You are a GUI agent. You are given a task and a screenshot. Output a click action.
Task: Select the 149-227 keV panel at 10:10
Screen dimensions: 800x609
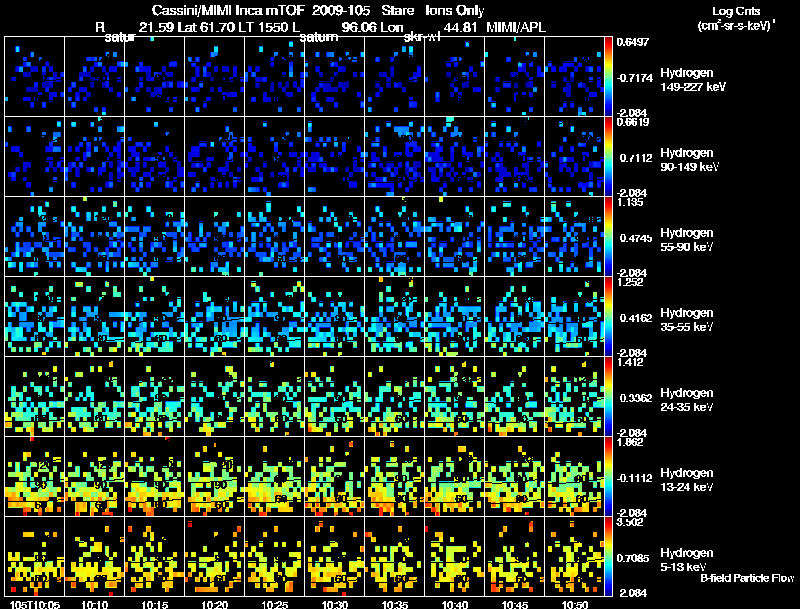[x=94, y=77]
